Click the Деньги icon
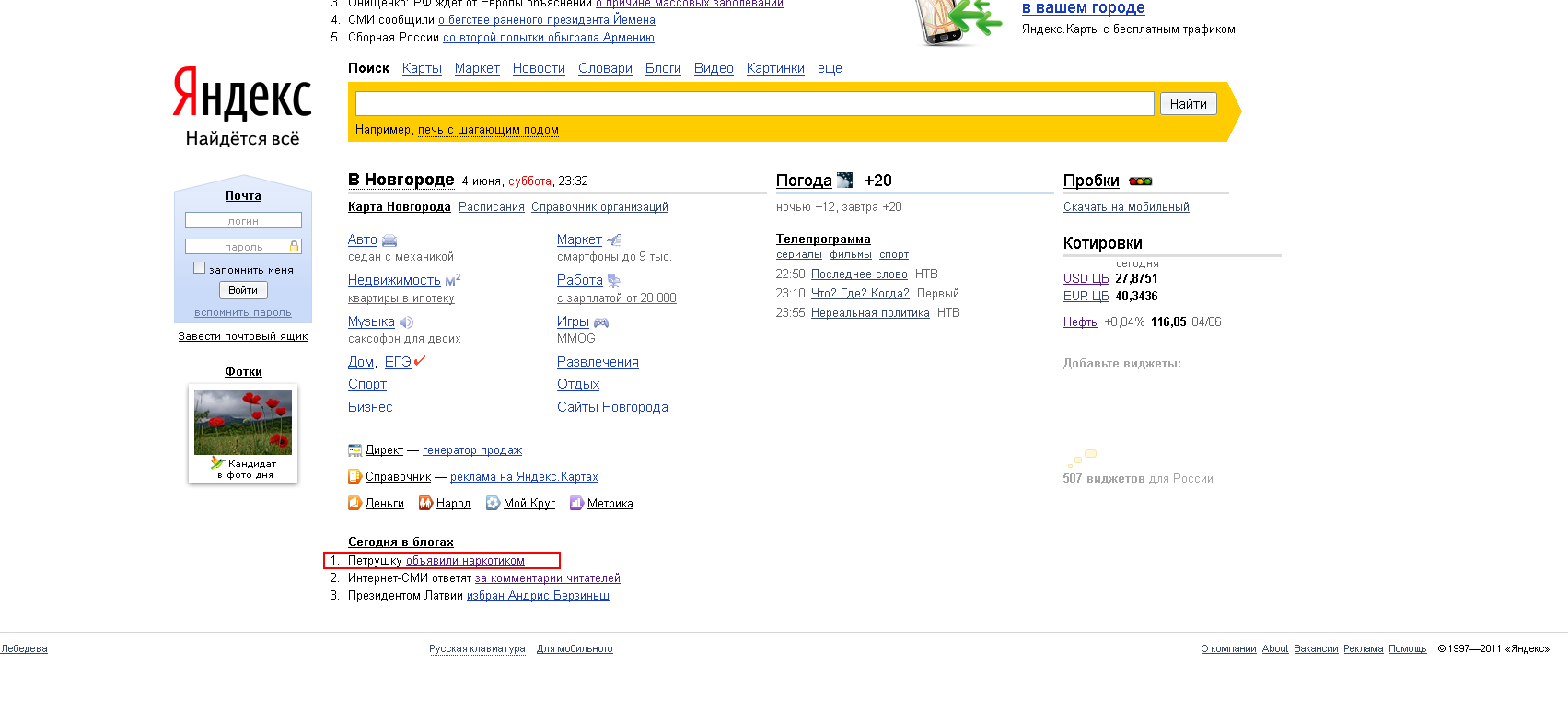Image resolution: width=1568 pixels, height=711 pixels. [354, 503]
